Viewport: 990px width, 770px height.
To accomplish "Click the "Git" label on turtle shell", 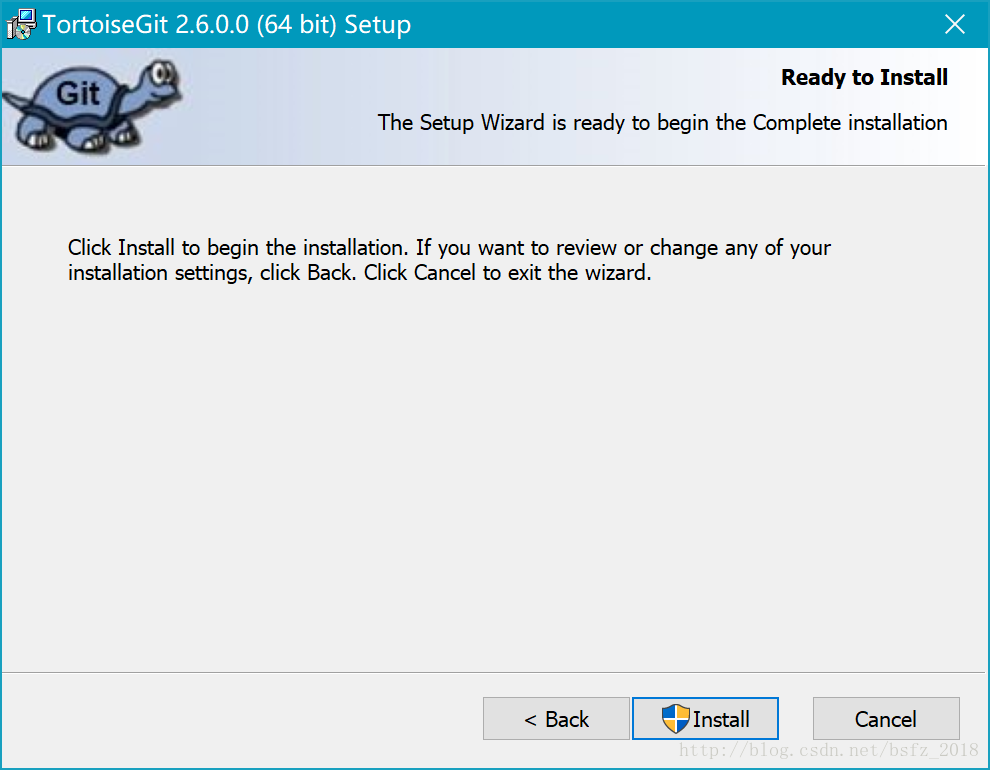I will 78,93.
